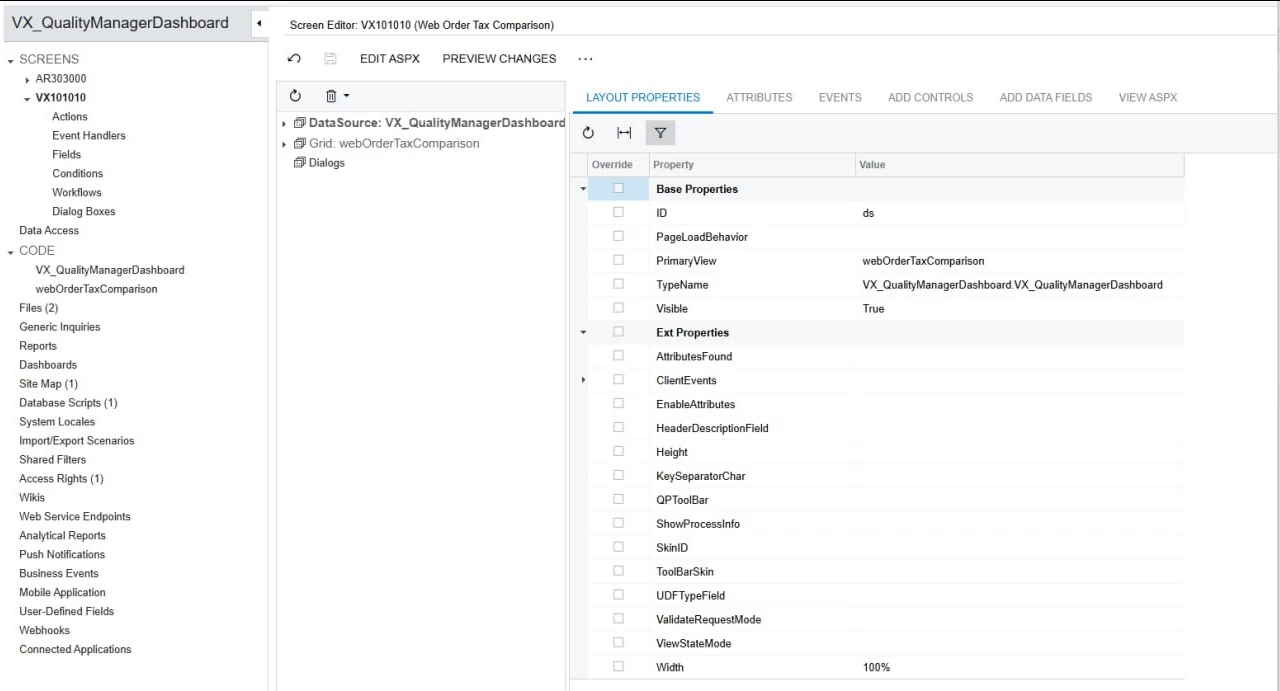Image resolution: width=1280 pixels, height=691 pixels.
Task: Refresh the control tree panel
Action: click(295, 95)
